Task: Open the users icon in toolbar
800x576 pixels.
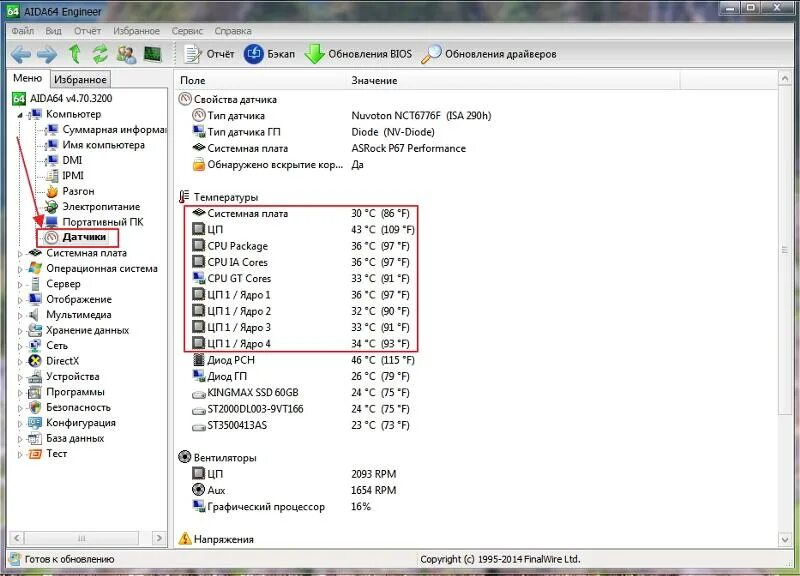Action: click(126, 54)
